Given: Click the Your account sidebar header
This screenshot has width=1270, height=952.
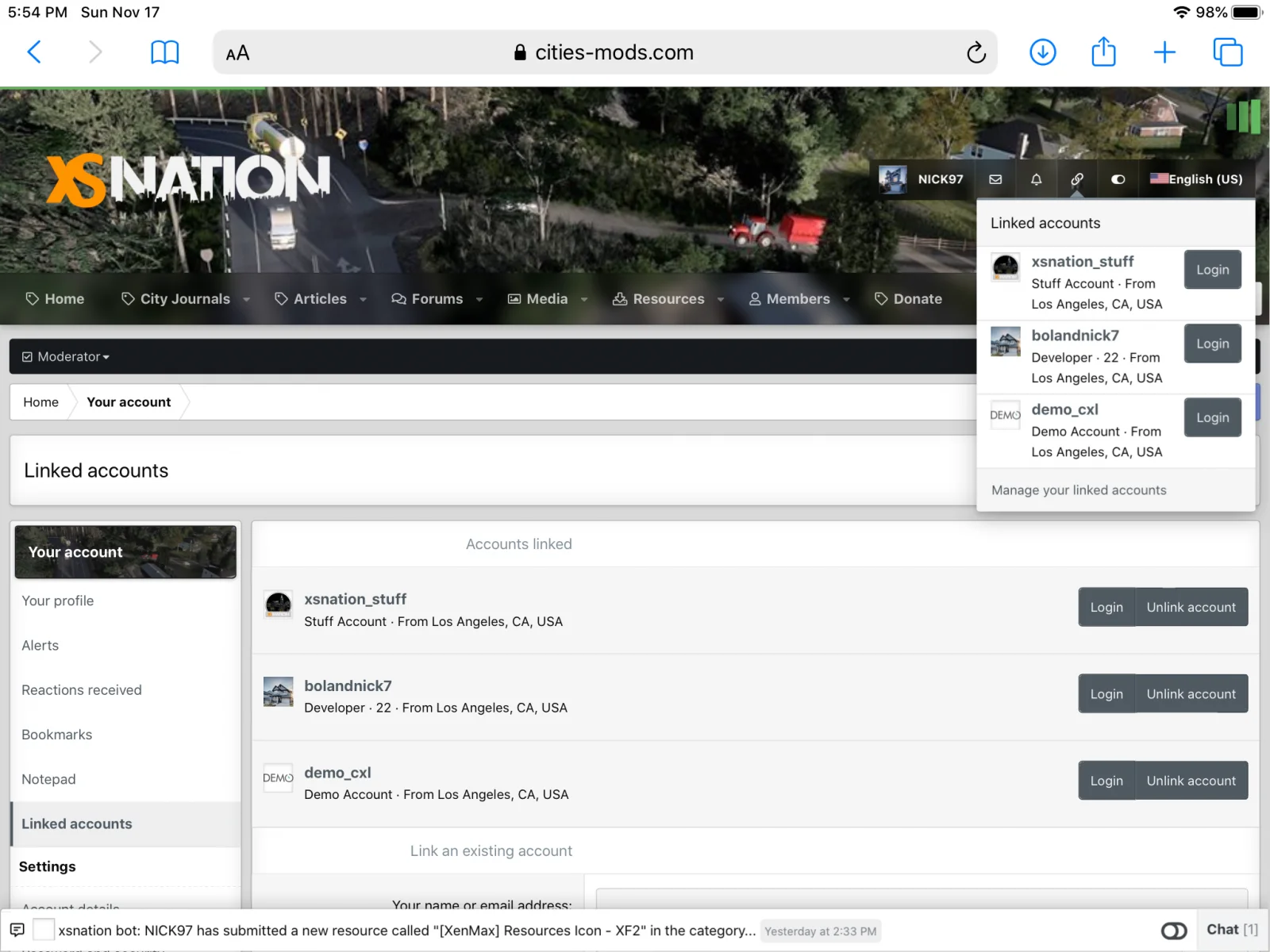Looking at the screenshot, I should coord(125,552).
